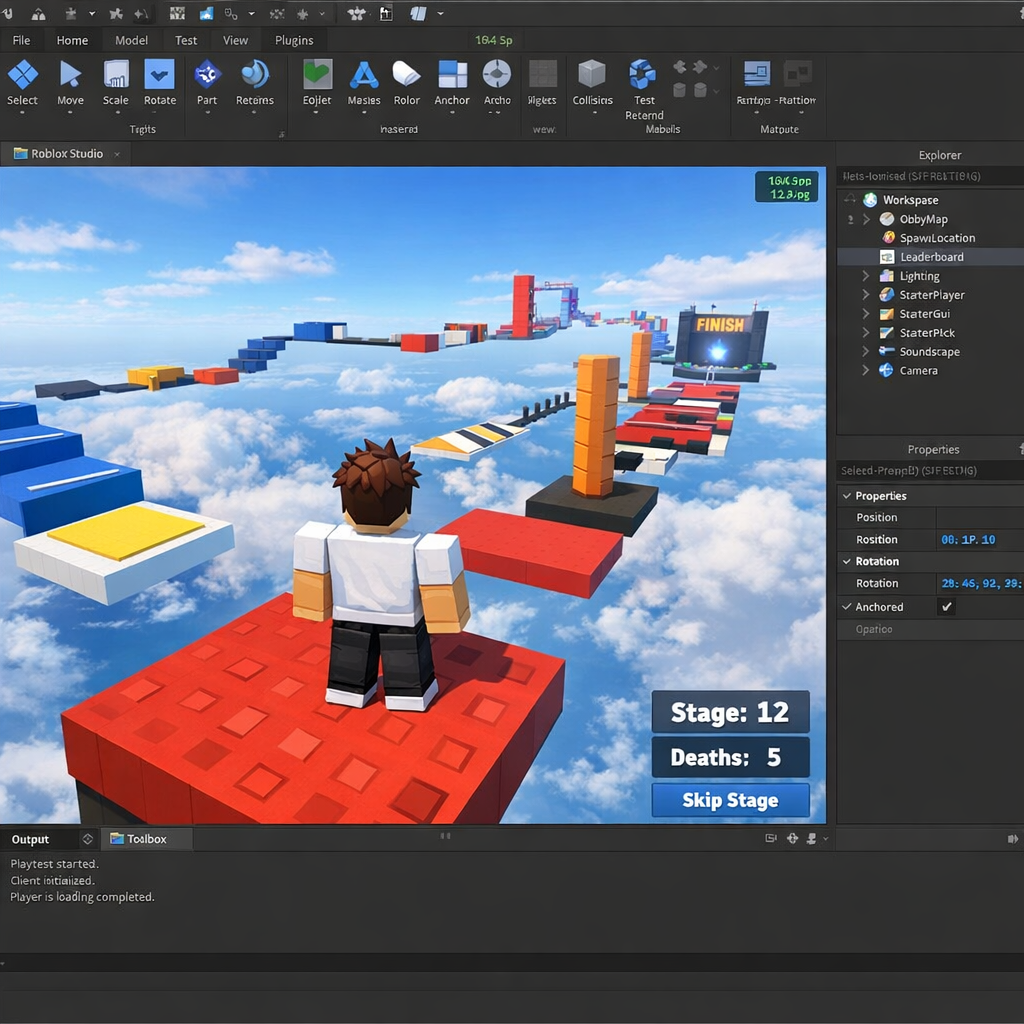The height and width of the screenshot is (1024, 1024).
Task: Click the Properties filter input field
Action: pos(930,470)
